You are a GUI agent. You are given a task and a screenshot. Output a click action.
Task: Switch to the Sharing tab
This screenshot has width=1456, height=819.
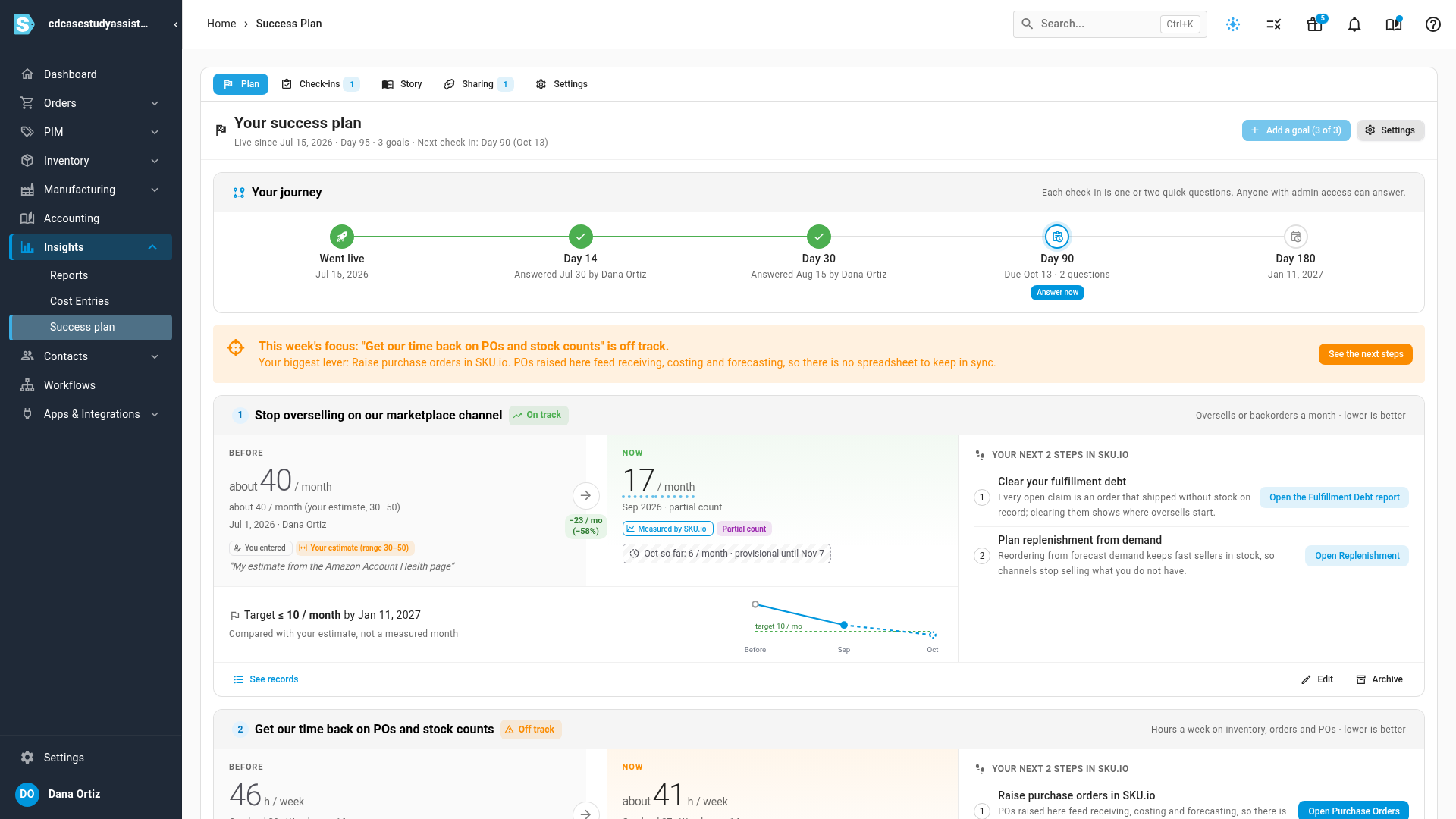pyautogui.click(x=479, y=84)
